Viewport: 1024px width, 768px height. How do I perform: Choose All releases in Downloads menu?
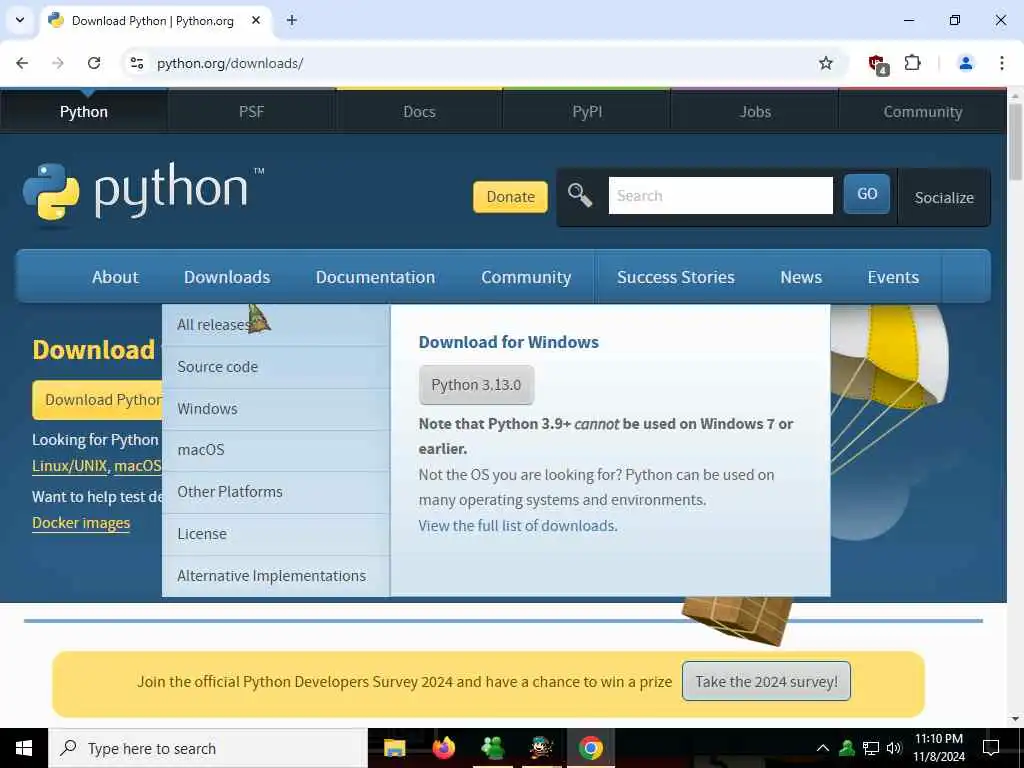click(x=276, y=325)
